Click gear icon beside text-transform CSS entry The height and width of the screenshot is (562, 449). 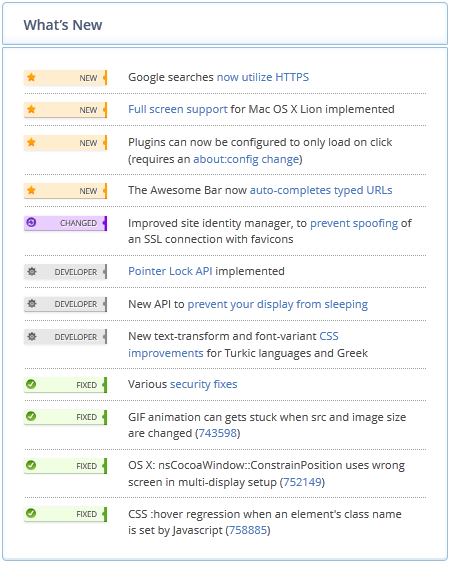32,336
